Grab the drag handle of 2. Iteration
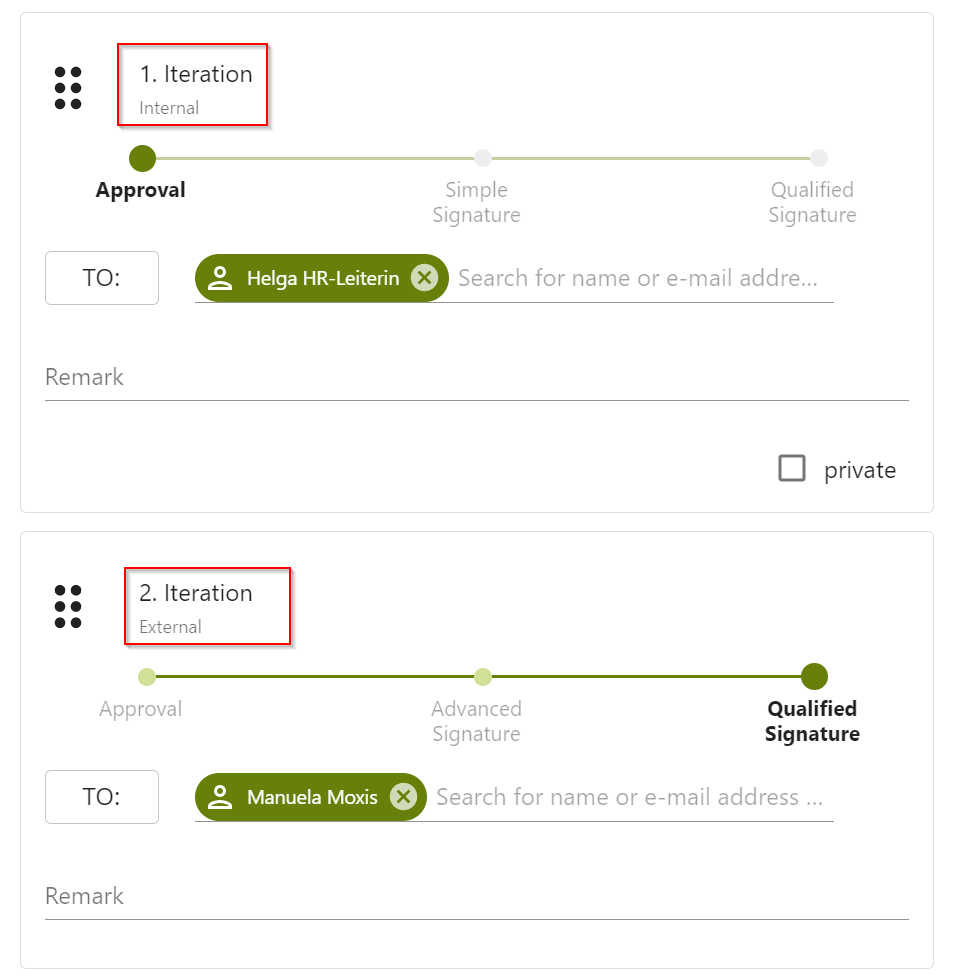This screenshot has height=980, width=954. tap(68, 607)
